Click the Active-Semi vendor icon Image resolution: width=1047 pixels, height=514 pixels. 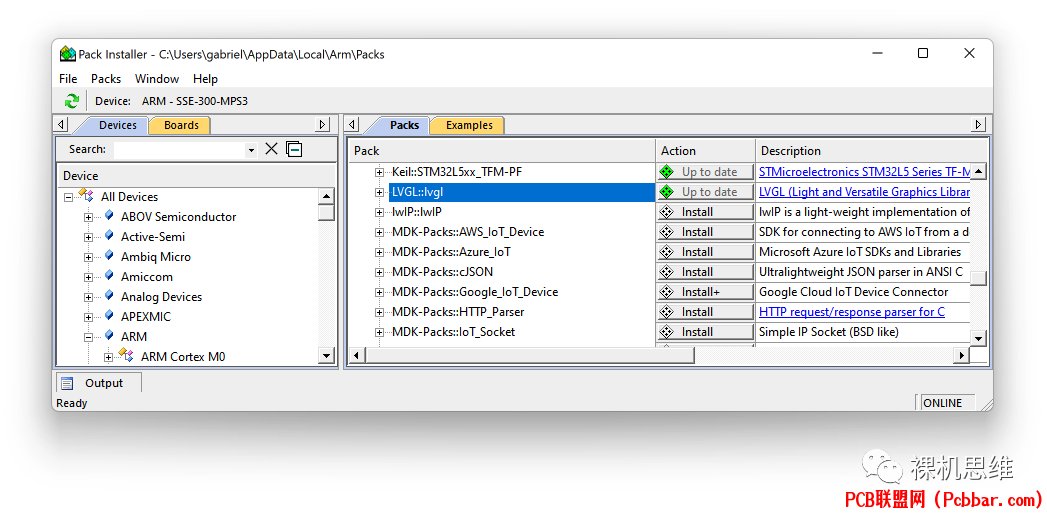110,236
